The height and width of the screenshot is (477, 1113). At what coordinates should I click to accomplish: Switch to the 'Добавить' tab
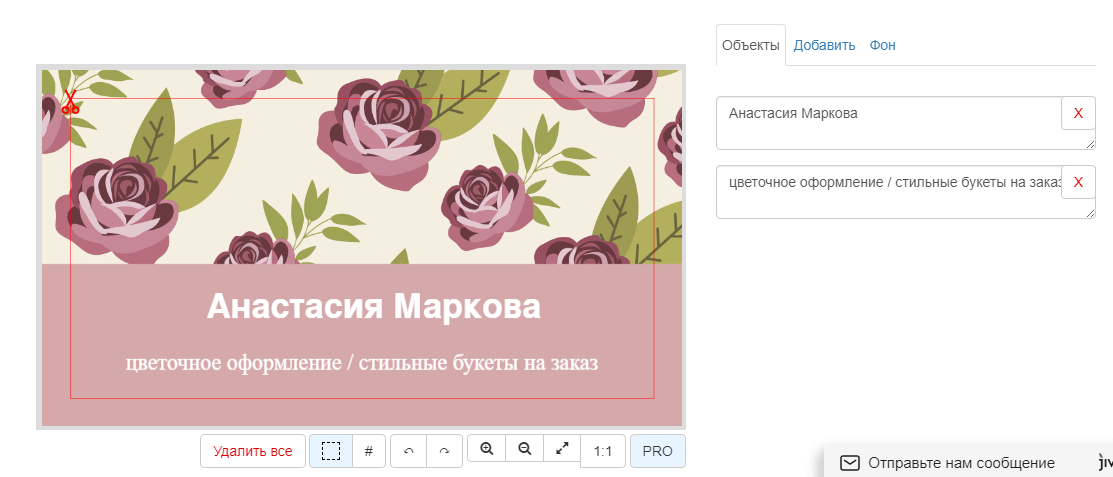tap(824, 45)
